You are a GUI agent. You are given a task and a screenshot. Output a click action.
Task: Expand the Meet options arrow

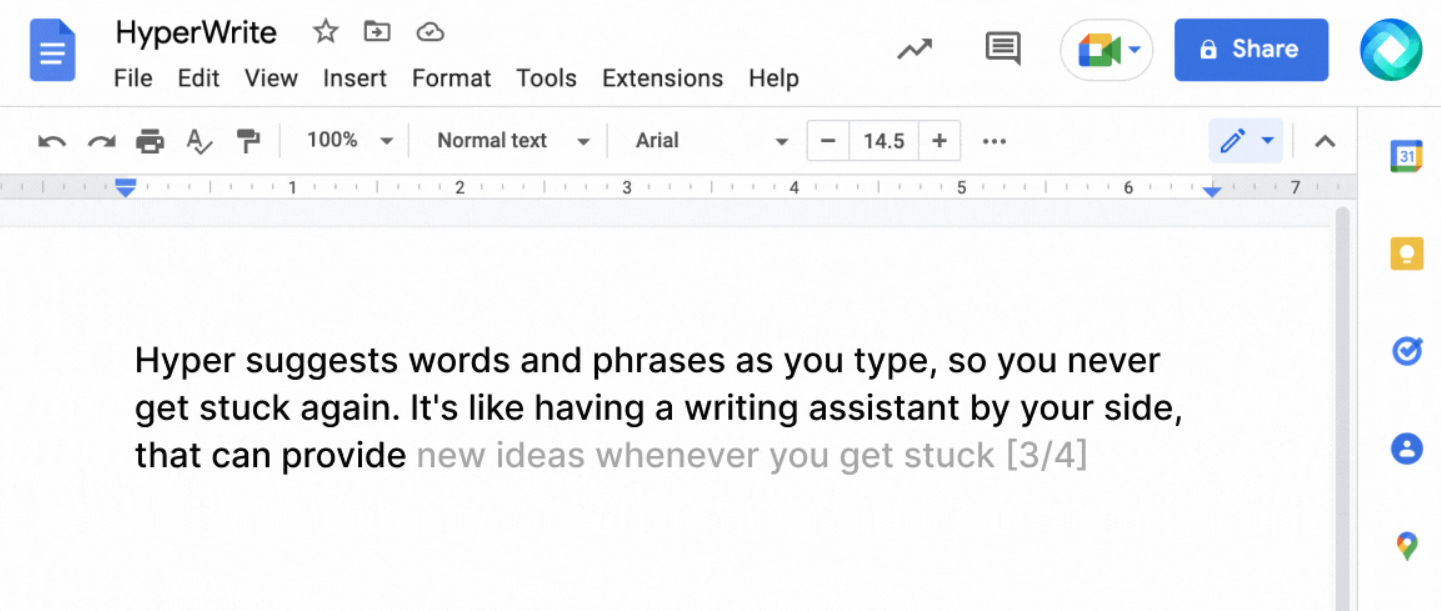1135,50
